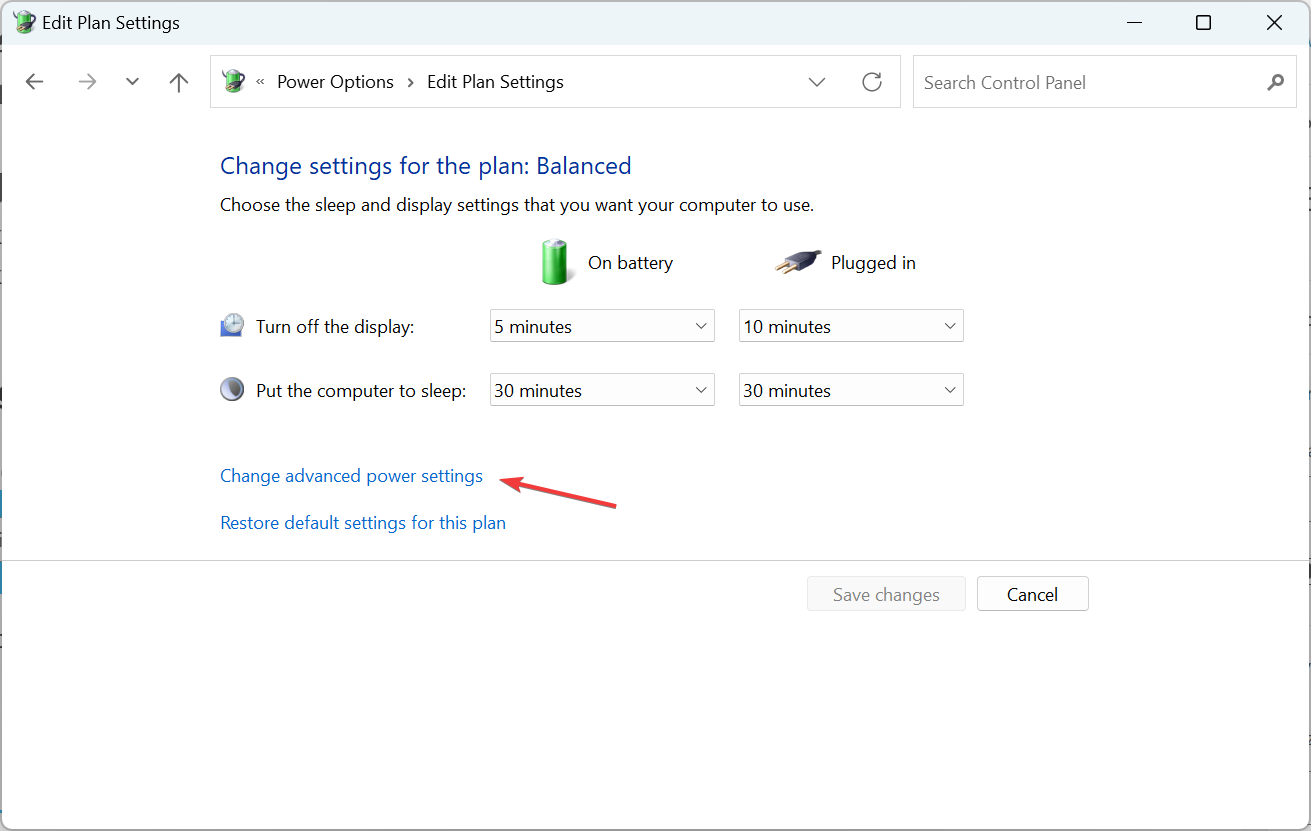Click the Up one level arrow
Image resolution: width=1311 pixels, height=831 pixels.
pos(178,81)
